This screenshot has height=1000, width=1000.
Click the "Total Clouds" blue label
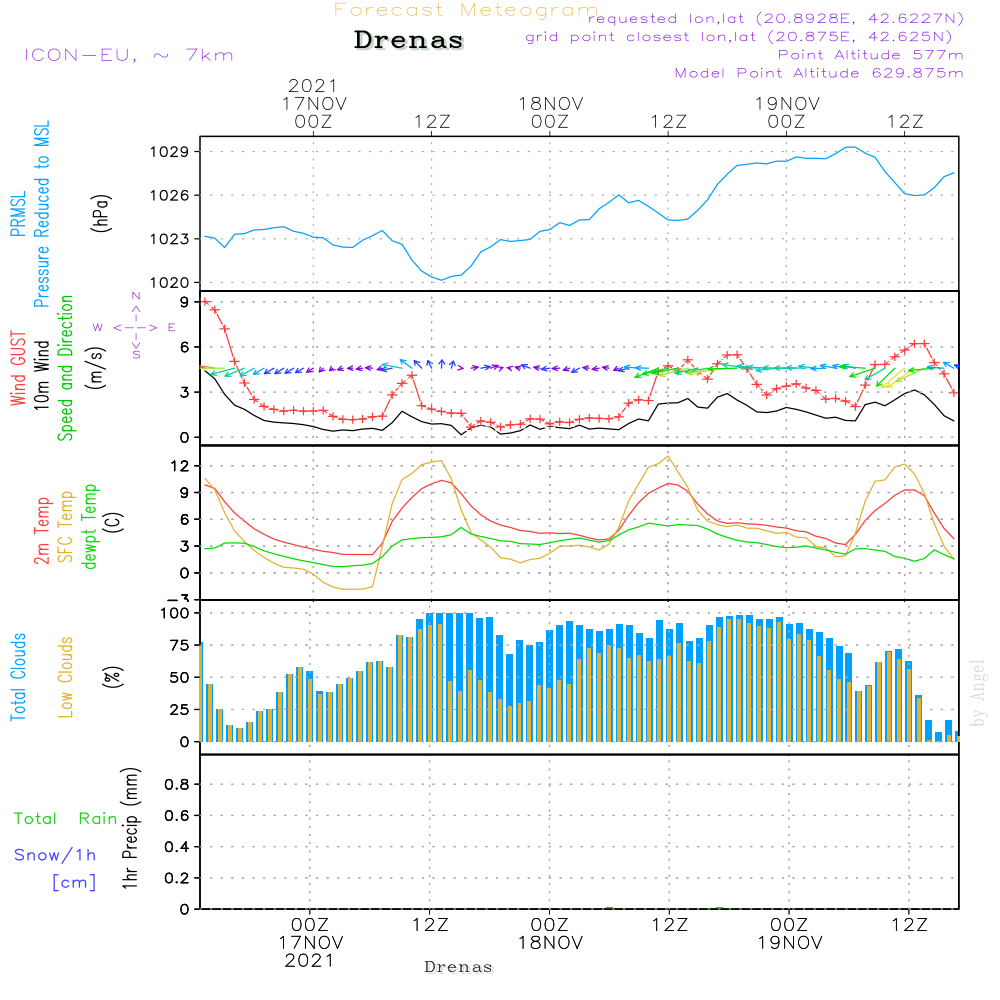coord(18,677)
